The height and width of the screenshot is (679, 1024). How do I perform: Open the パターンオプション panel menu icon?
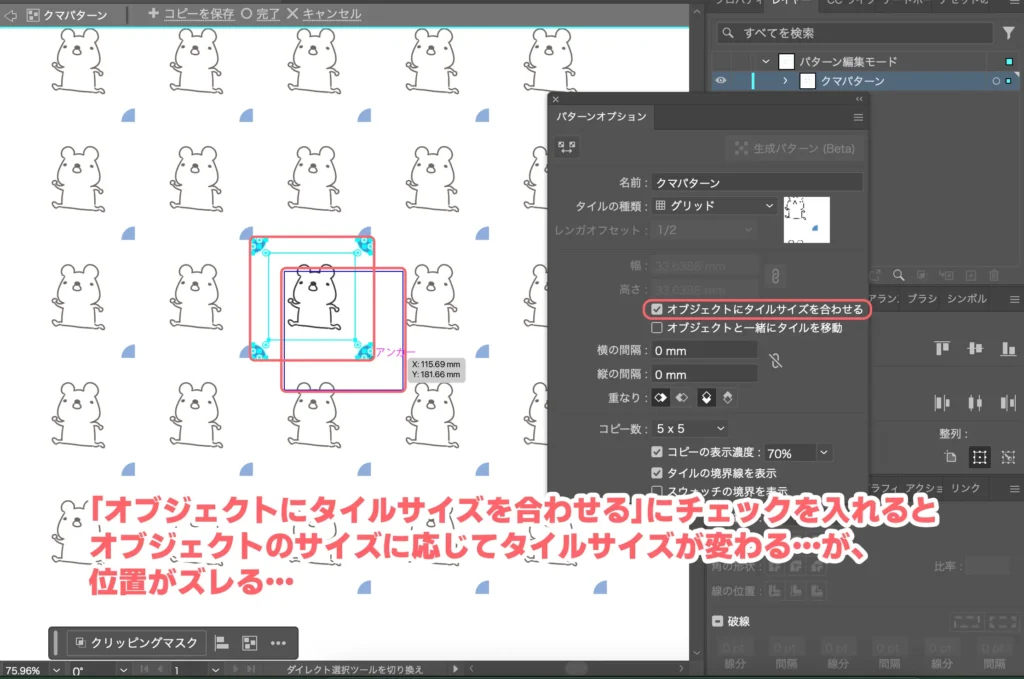(858, 117)
